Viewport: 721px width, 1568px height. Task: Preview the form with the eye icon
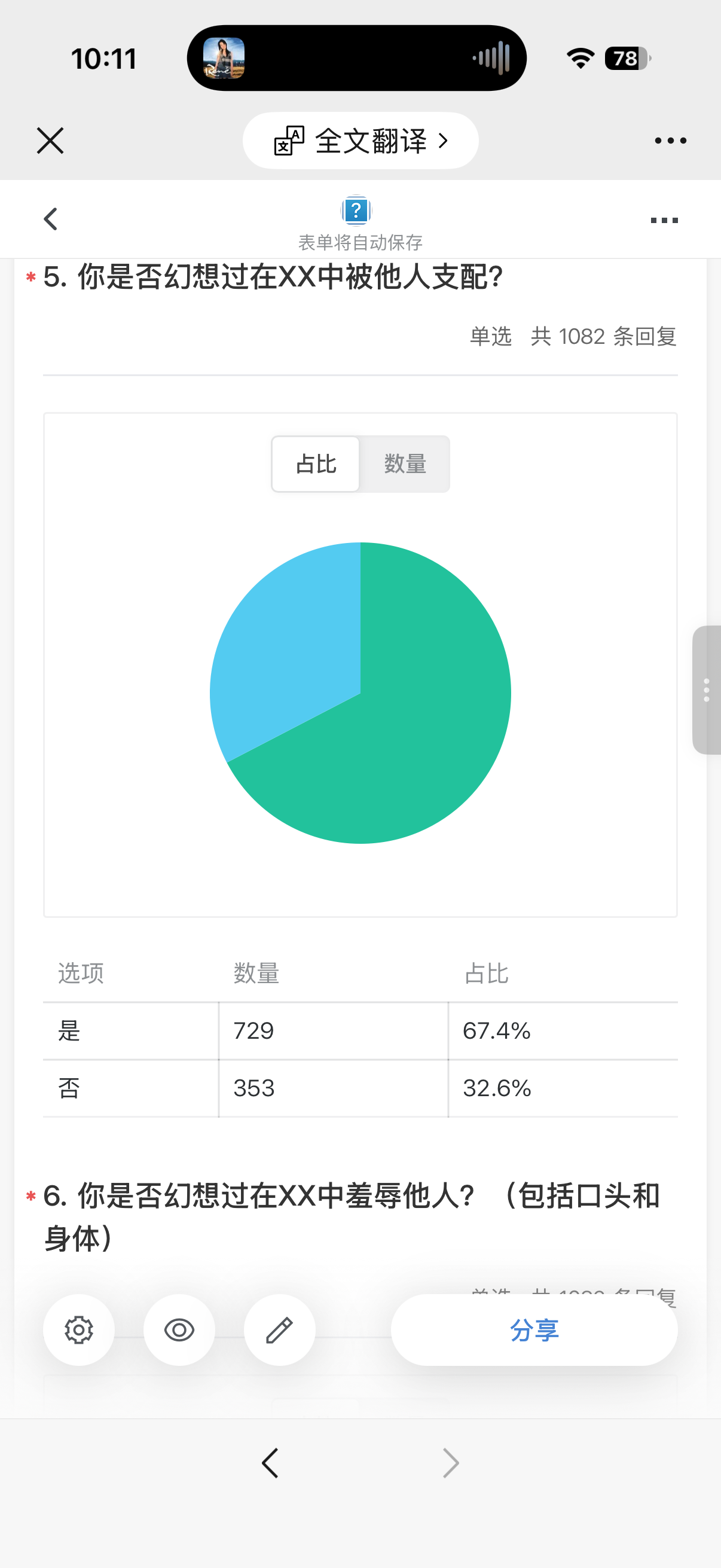pos(179,1330)
